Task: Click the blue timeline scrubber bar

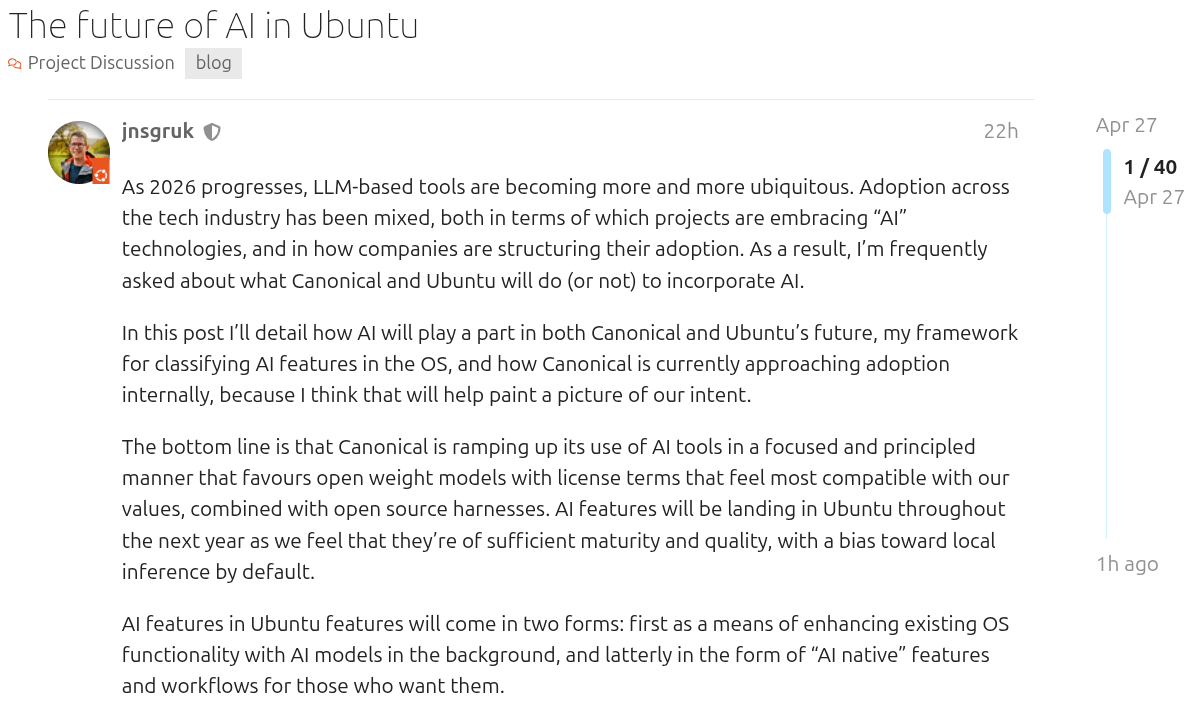Action: pyautogui.click(x=1106, y=180)
